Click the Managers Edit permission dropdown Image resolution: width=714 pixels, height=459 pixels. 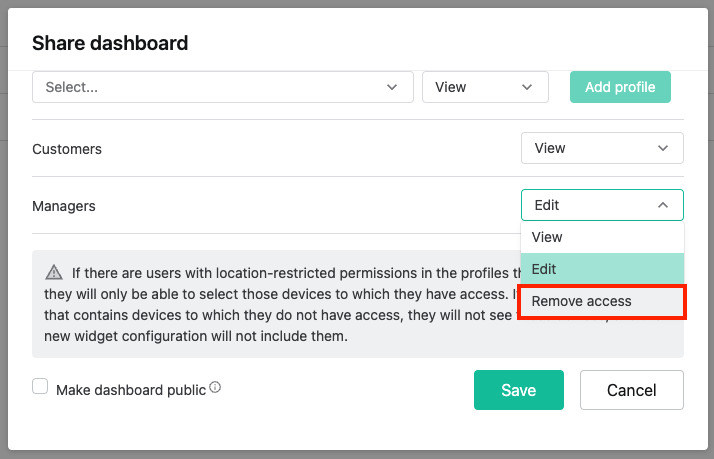click(x=601, y=205)
